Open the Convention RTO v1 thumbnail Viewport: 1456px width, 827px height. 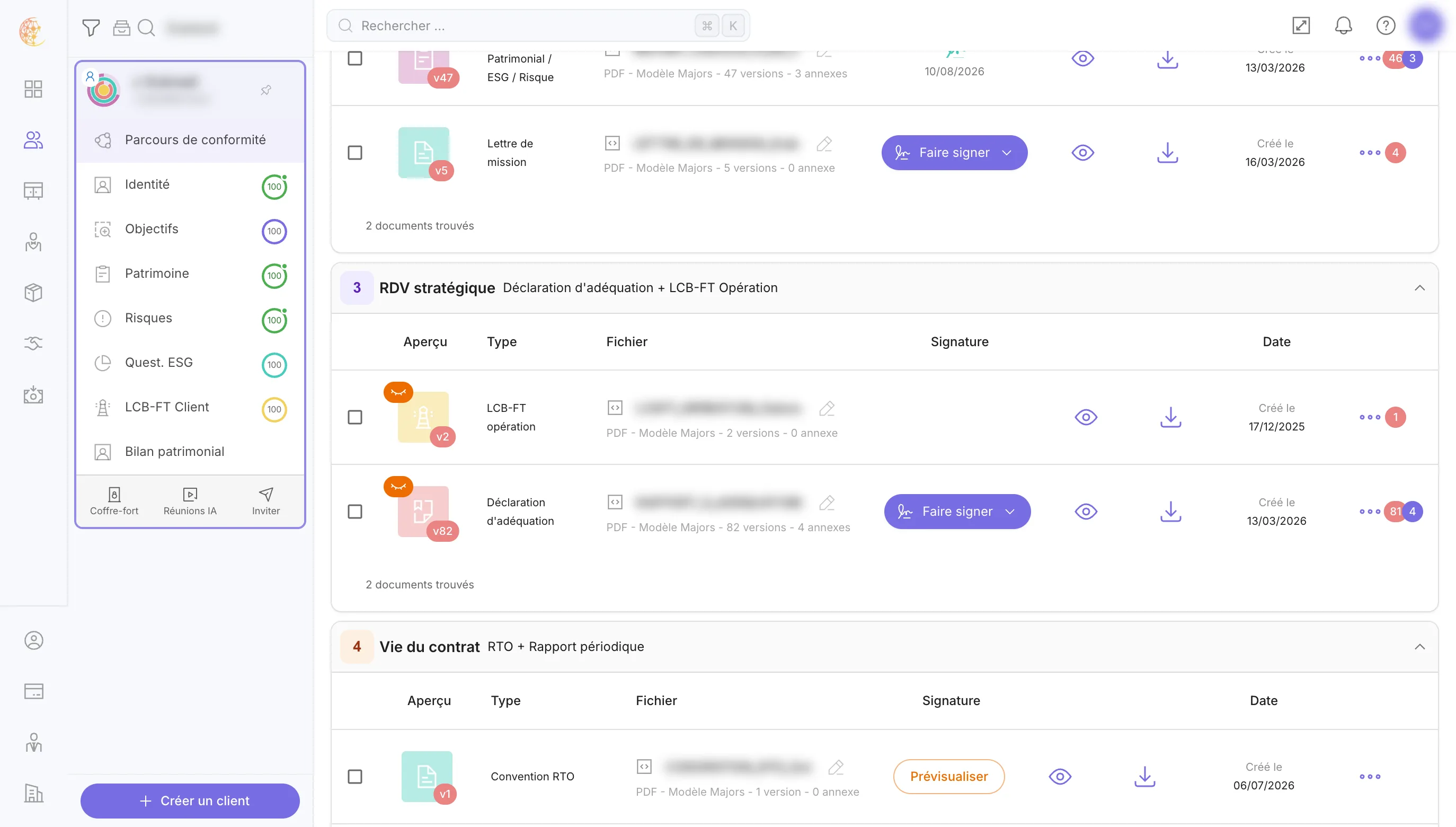[x=427, y=777]
